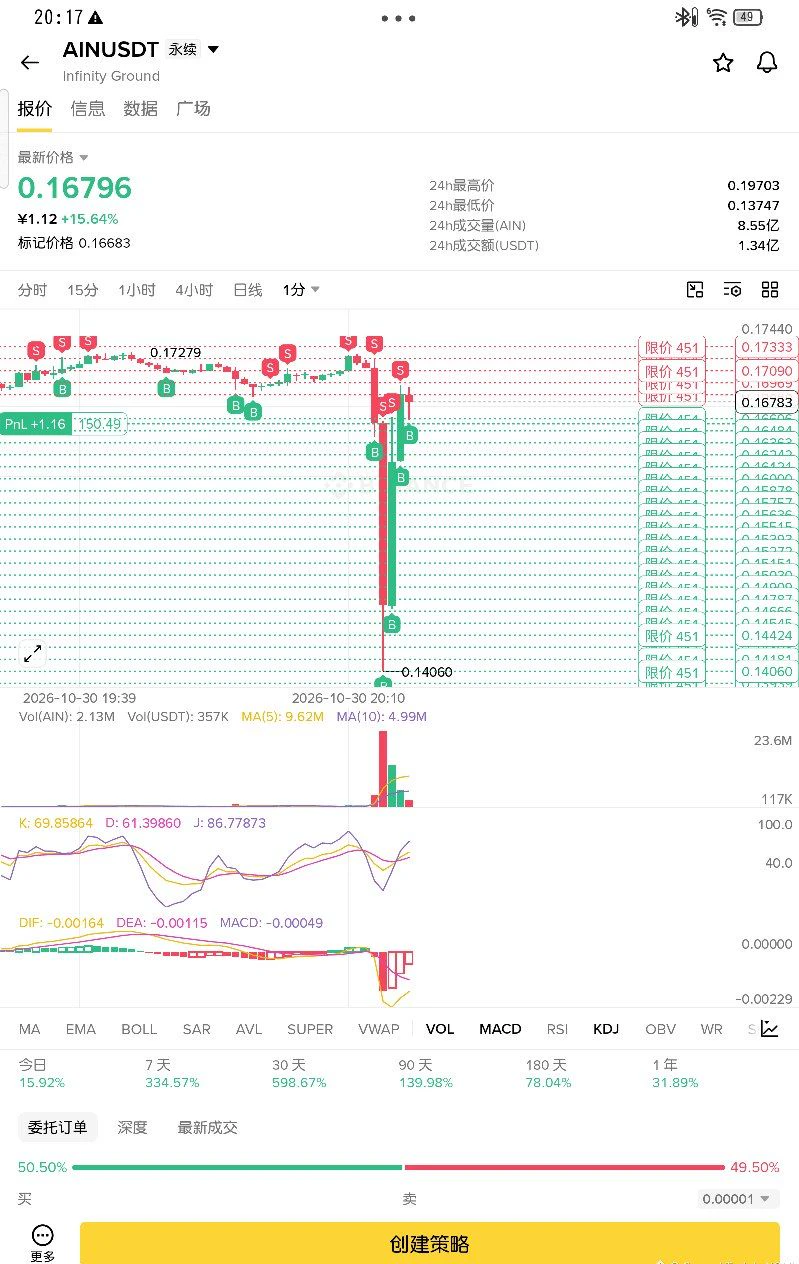Open the 深度 depth tab
Screen dimensions: 799x1264
click(x=132, y=1128)
